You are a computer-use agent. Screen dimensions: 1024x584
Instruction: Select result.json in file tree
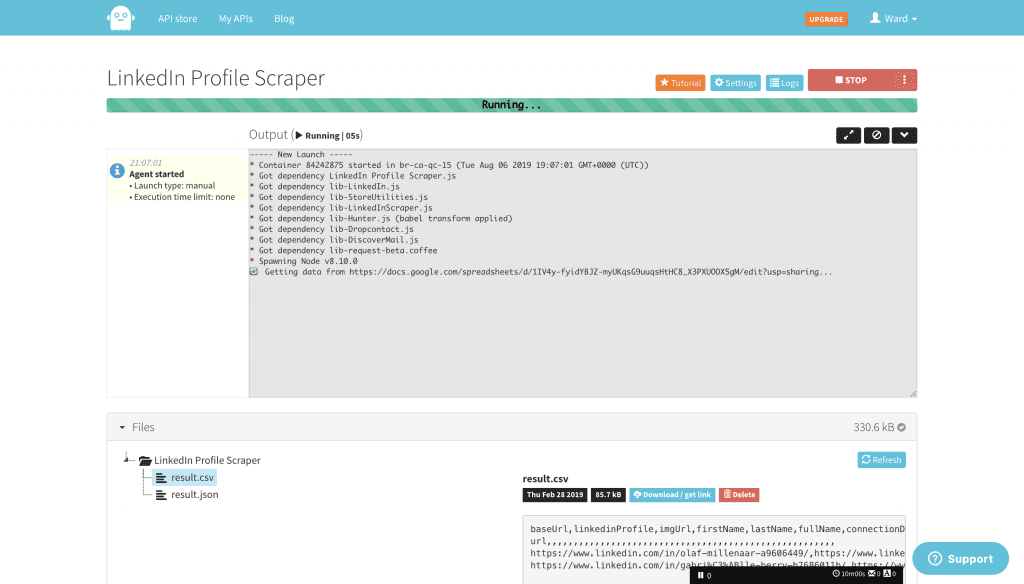187,495
